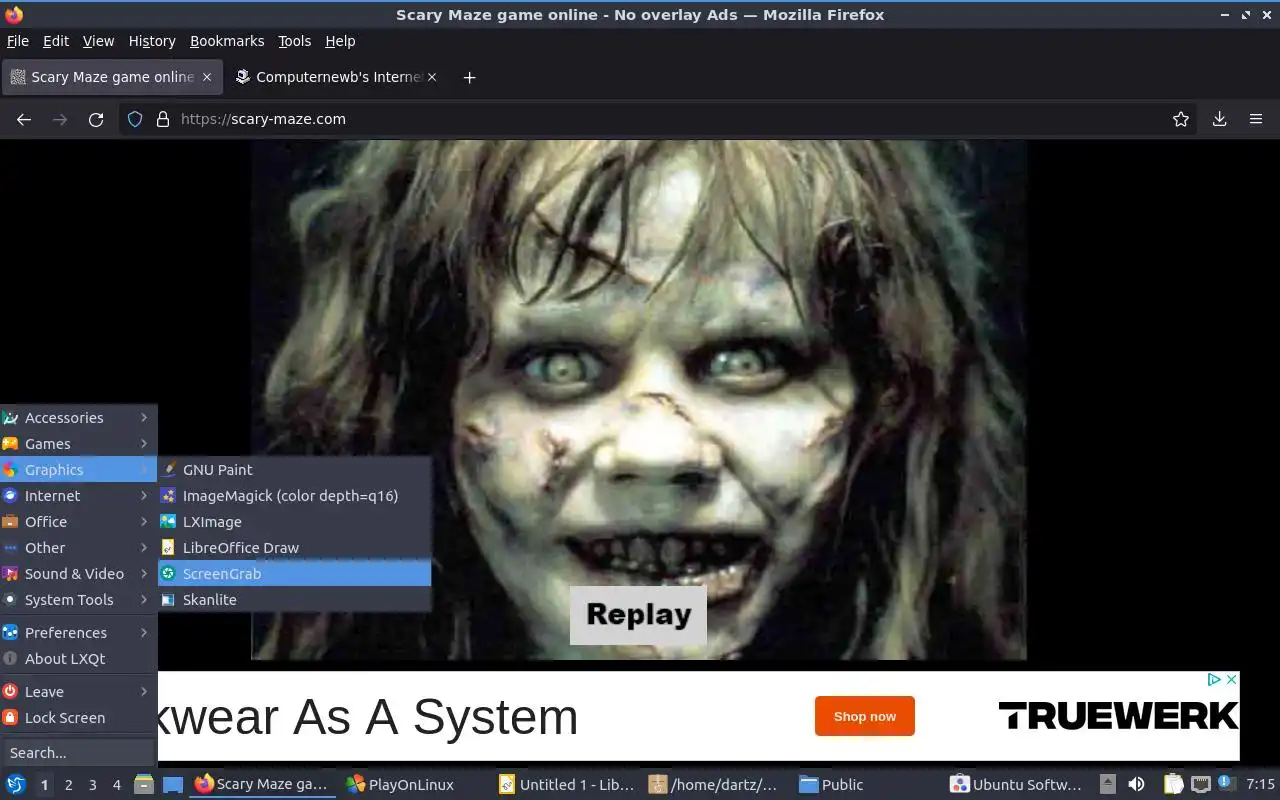The height and width of the screenshot is (800, 1280).
Task: Click the Shop now ad button
Action: pos(865,716)
